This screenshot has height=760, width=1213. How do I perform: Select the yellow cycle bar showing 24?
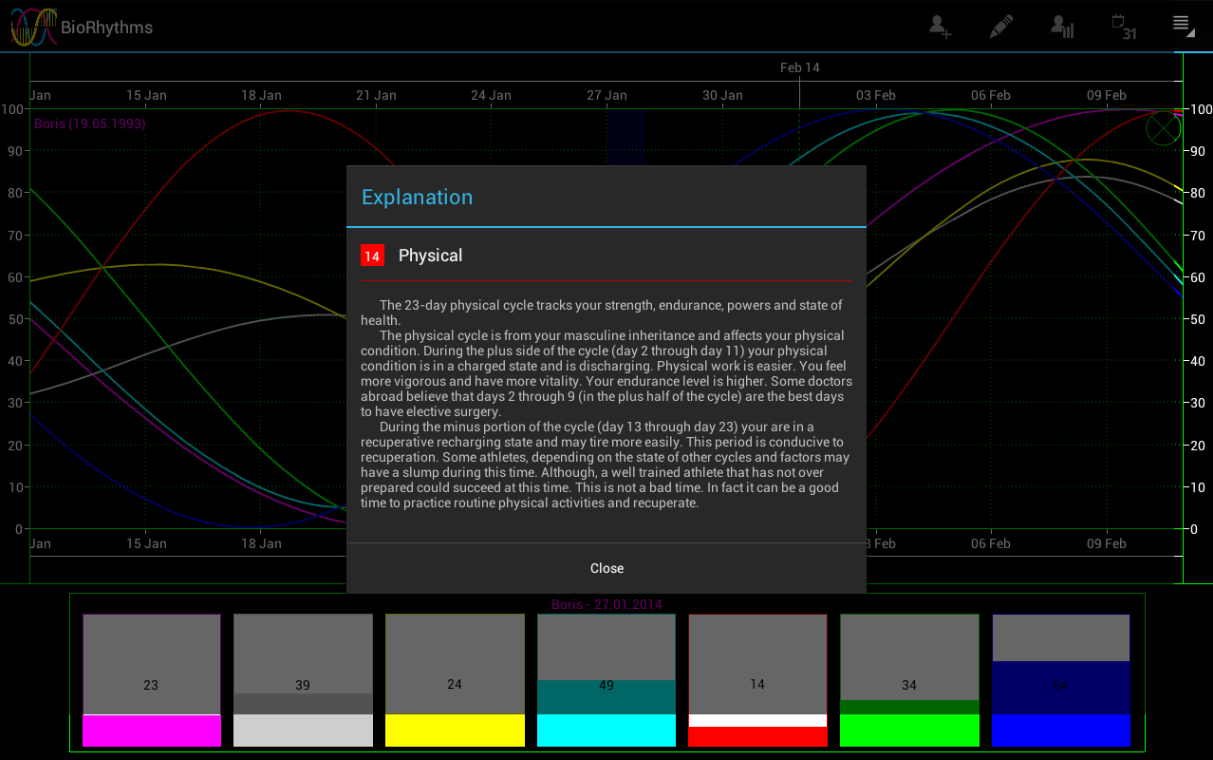[x=455, y=680]
